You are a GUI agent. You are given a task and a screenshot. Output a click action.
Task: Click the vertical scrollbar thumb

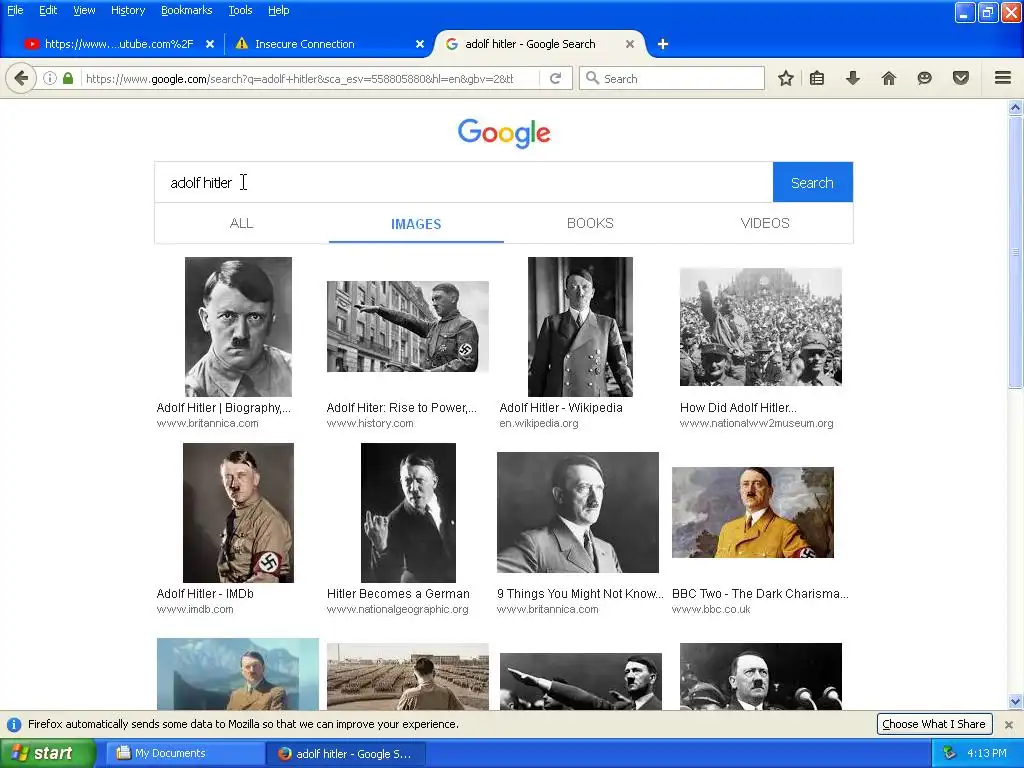click(1015, 252)
